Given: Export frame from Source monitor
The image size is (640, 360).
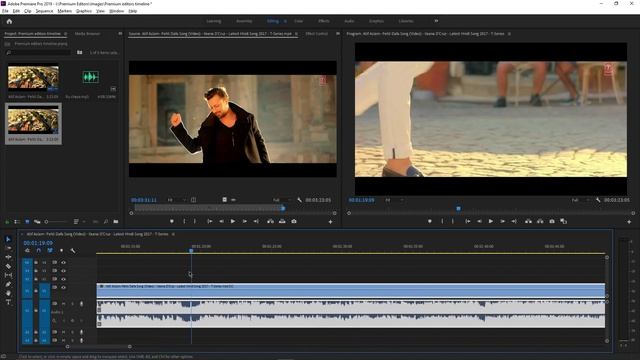Looking at the screenshot, I should click(x=294, y=221).
